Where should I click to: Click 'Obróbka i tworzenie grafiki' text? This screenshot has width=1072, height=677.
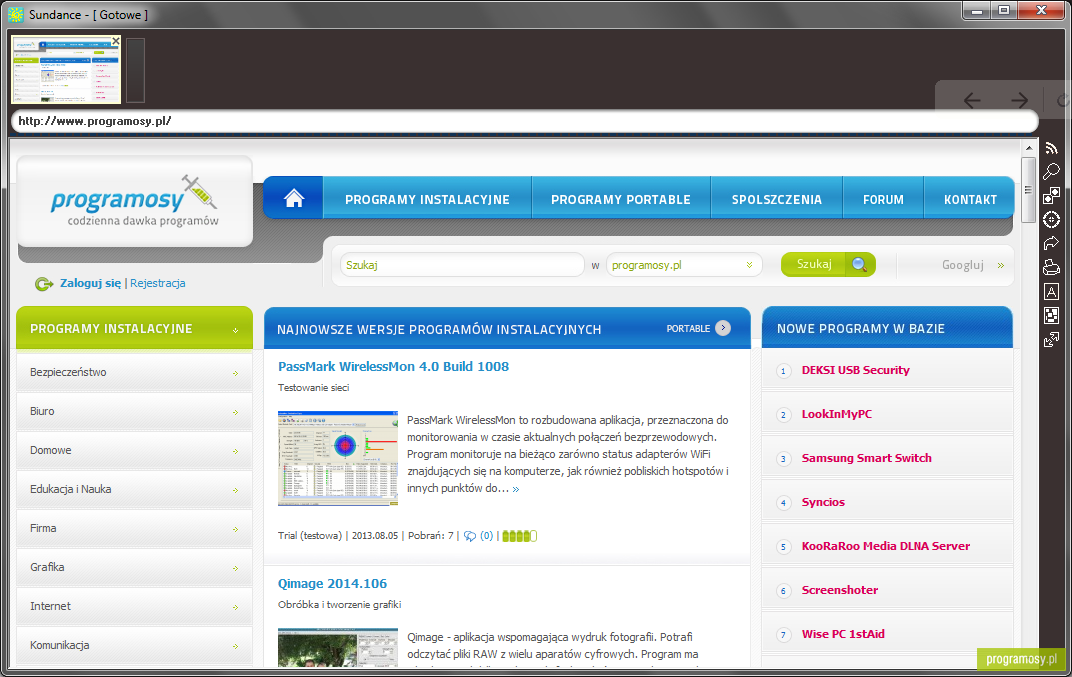click(339, 605)
